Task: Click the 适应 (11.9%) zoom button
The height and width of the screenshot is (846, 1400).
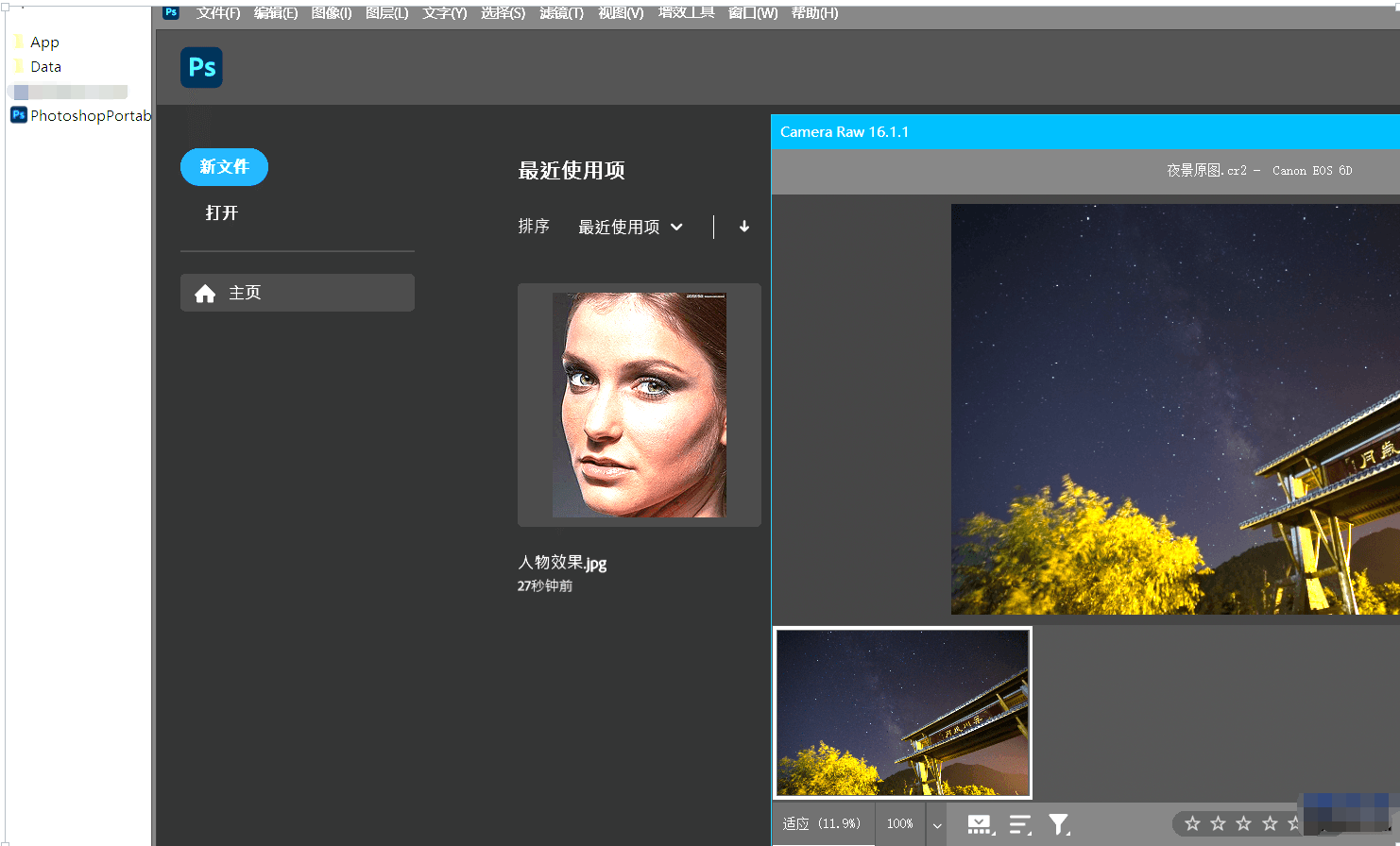Action: coord(822,823)
